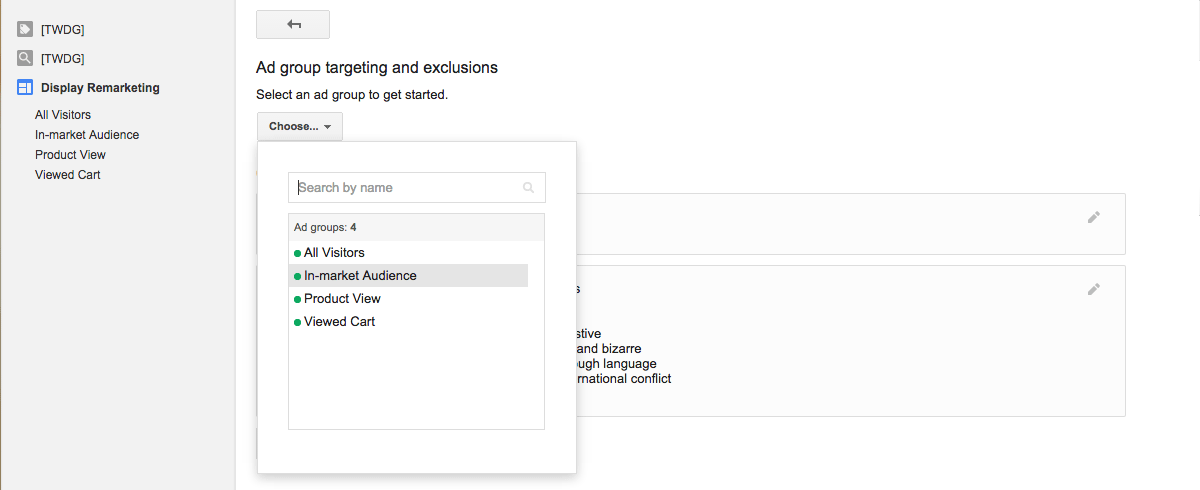Screen dimensions: 1200x490
Task: Click the Display Remarketing campaign icon
Action: (25, 88)
